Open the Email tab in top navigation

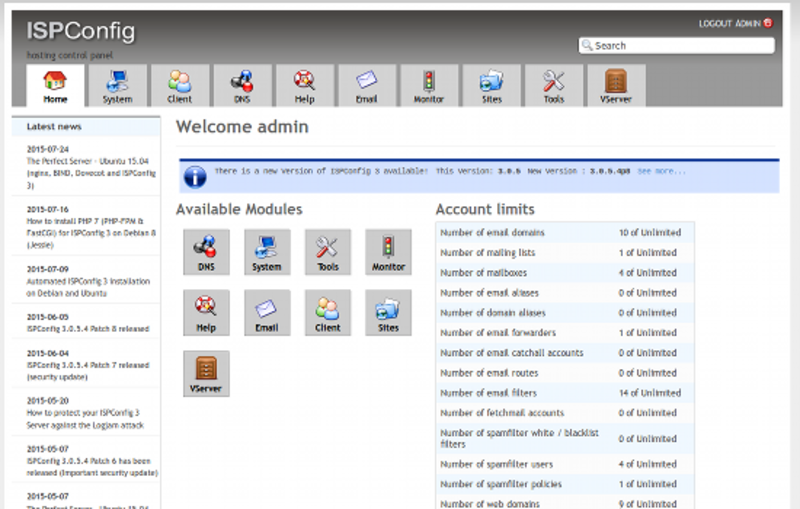point(367,86)
